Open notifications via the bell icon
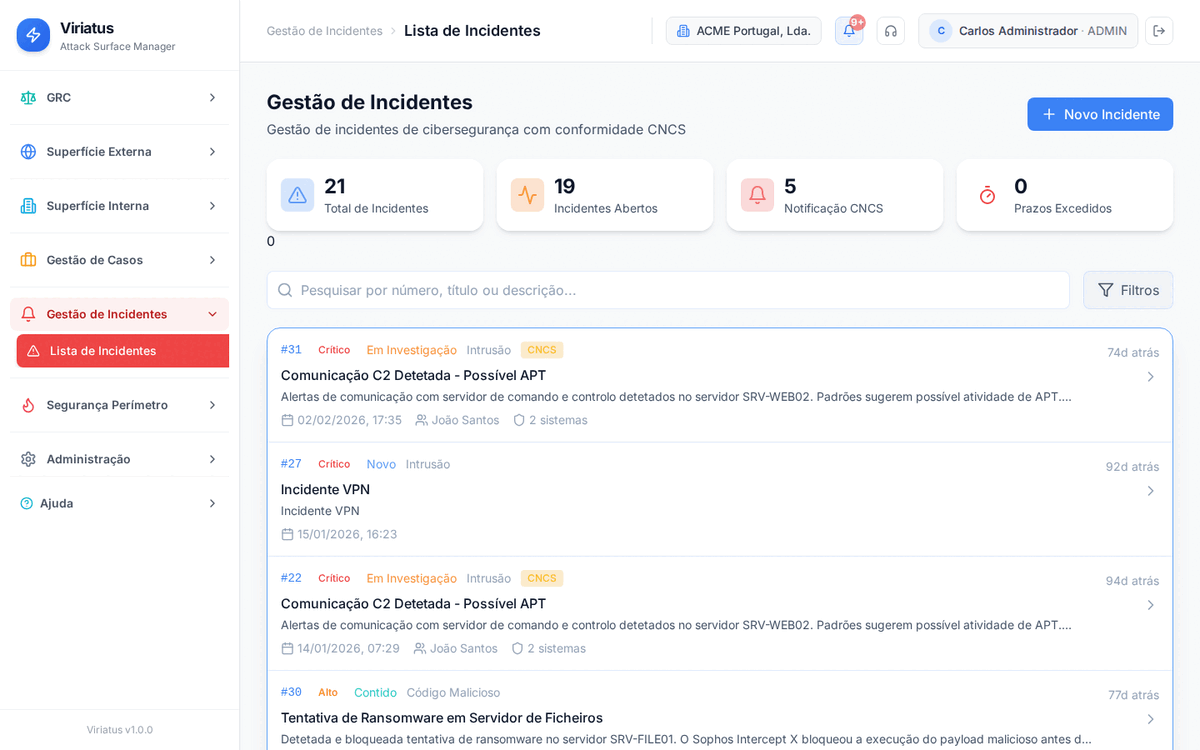 tap(848, 31)
